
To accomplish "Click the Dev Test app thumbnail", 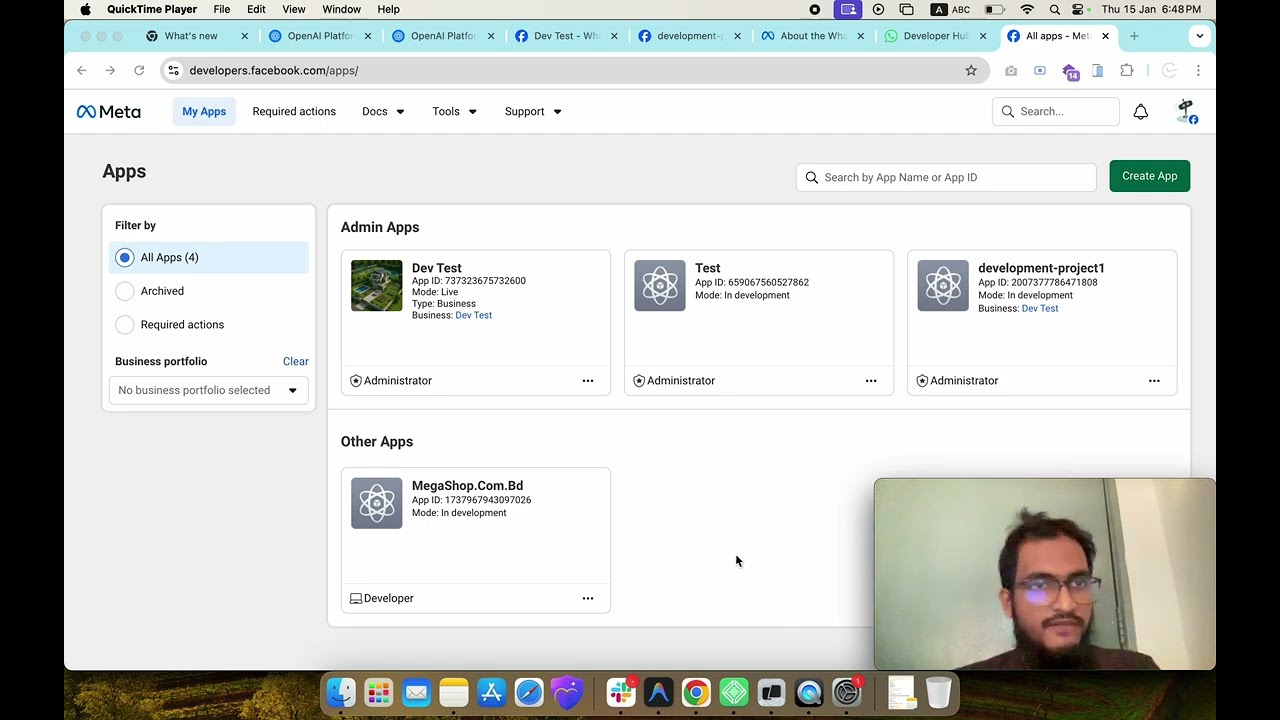I will (376, 286).
